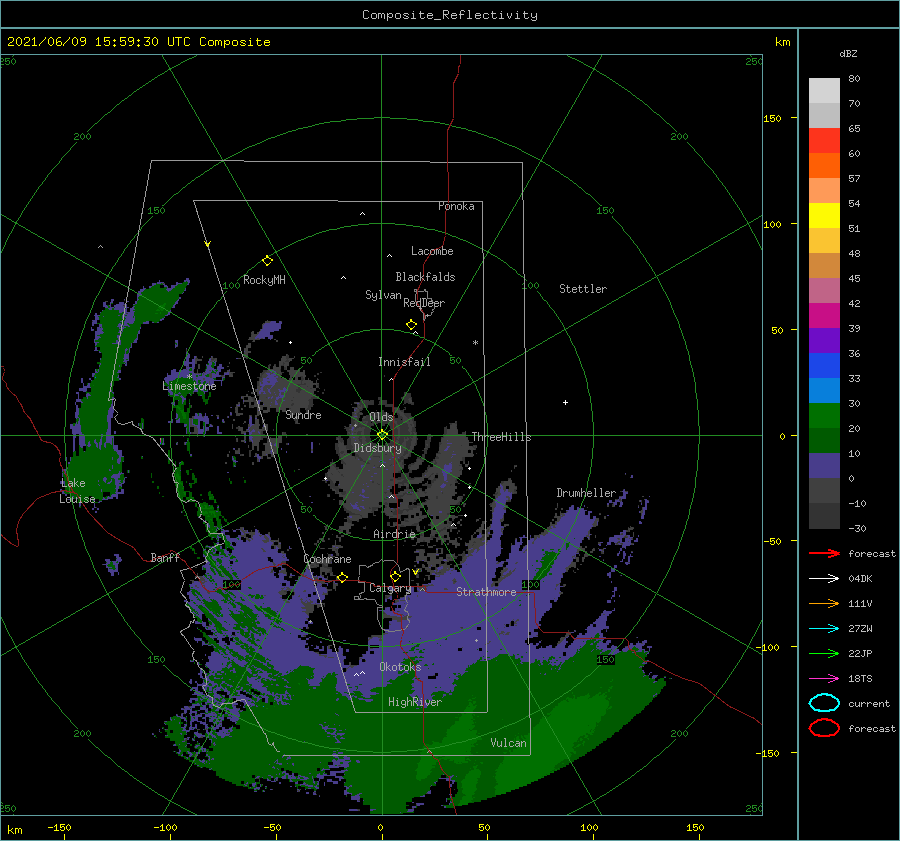The height and width of the screenshot is (841, 900).
Task: Click the Composite_Reflectivity title
Action: click(450, 15)
